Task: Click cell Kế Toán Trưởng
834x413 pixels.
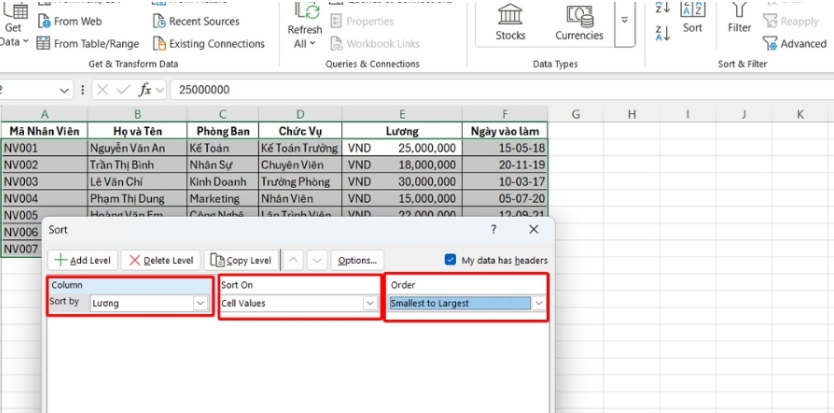Action: [x=301, y=148]
